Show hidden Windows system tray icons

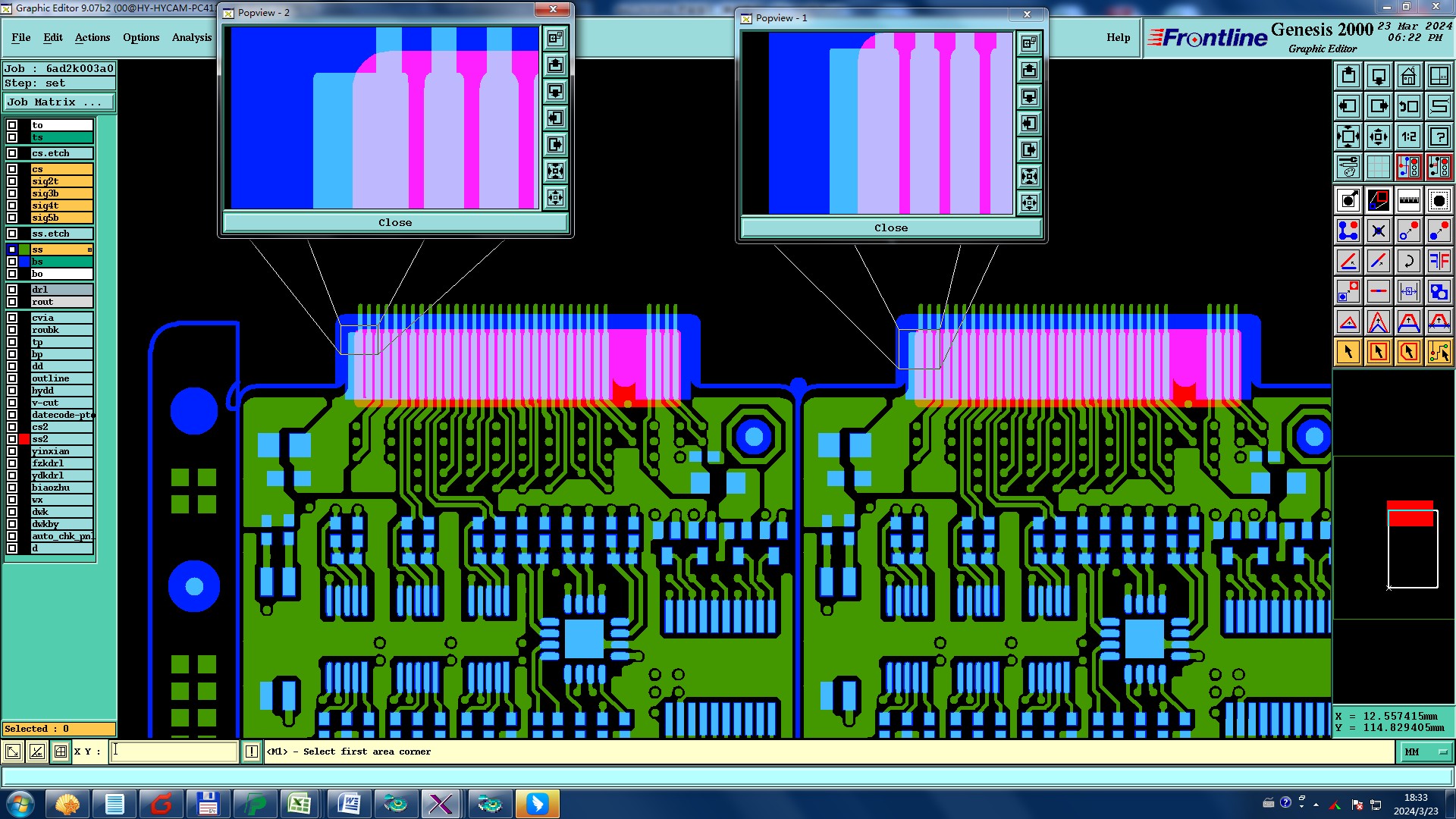[1316, 804]
